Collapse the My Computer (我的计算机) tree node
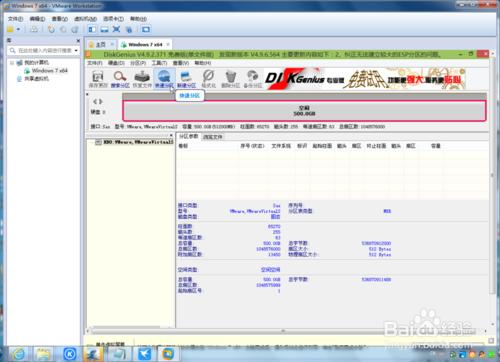Viewport: 500px width, 362px height. [x=12, y=63]
